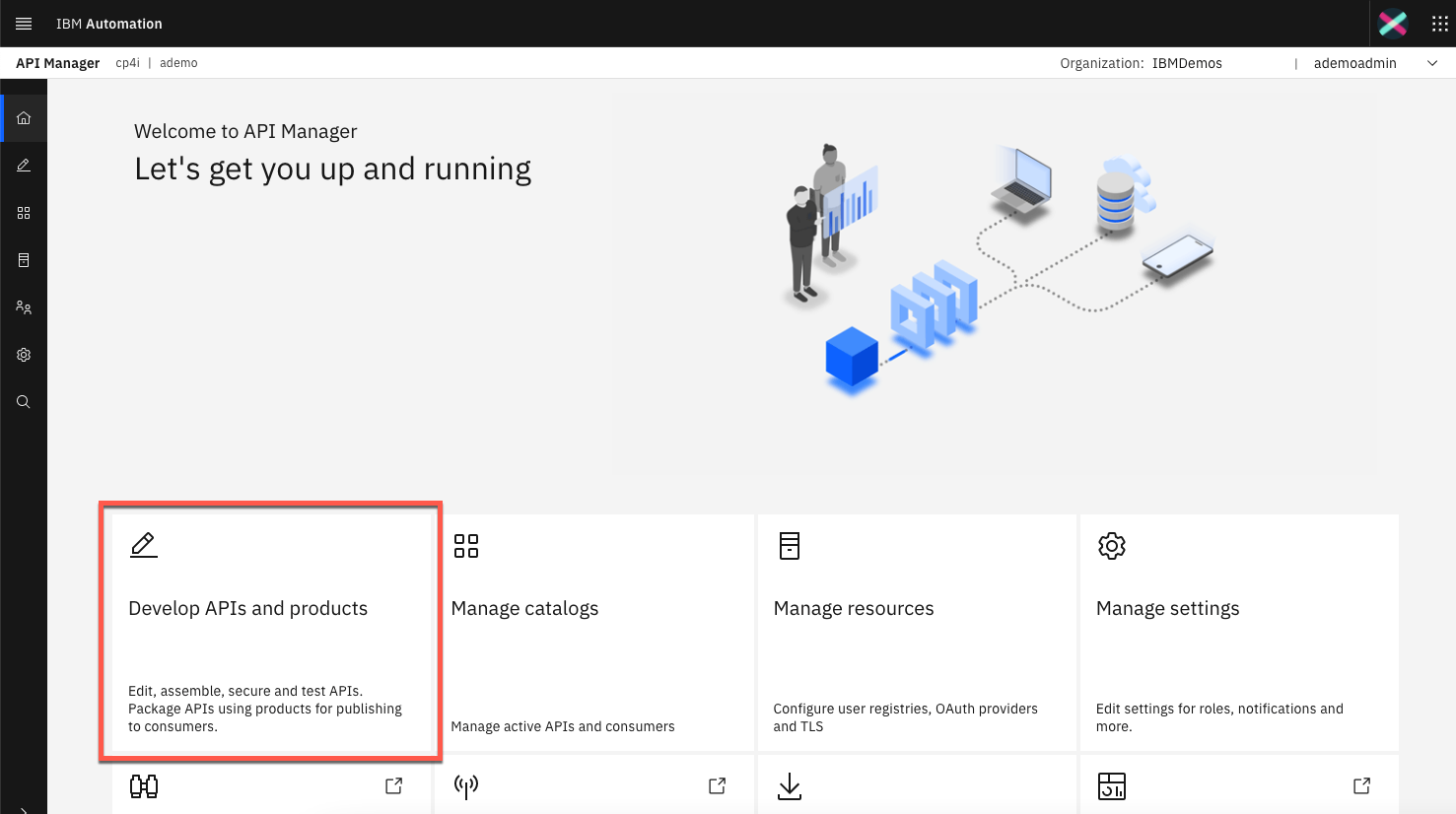Click the gear icon on Manage settings tile

[1112, 546]
